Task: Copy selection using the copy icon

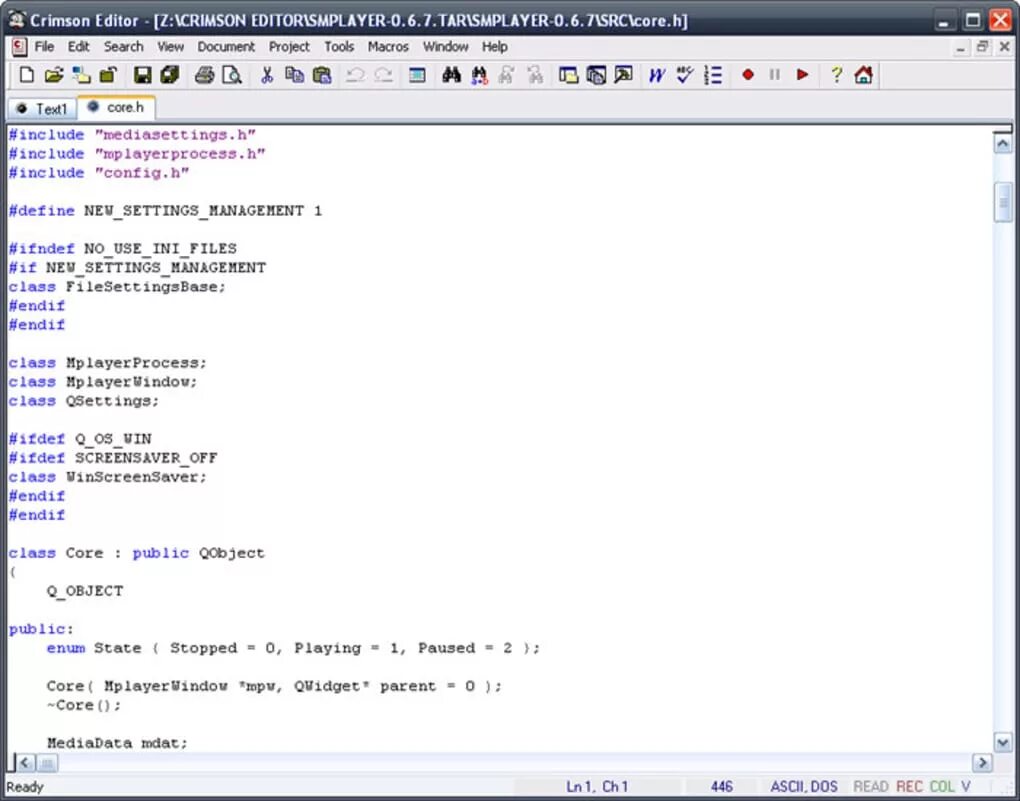Action: click(x=295, y=75)
